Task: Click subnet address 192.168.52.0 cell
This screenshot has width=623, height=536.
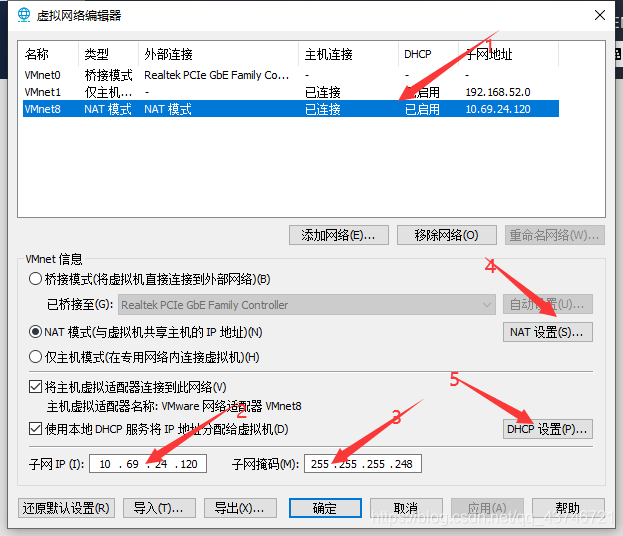Action: point(498,92)
